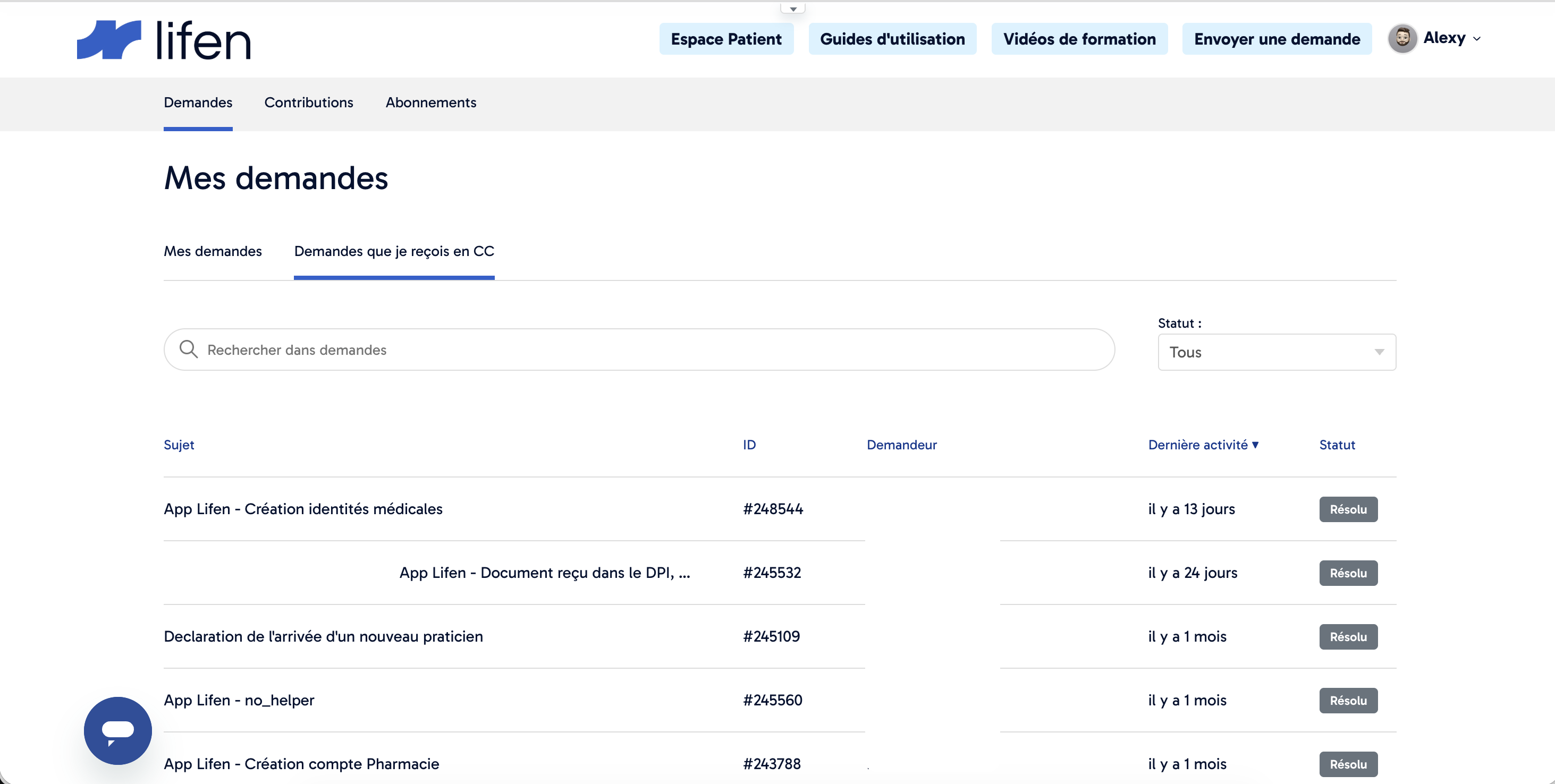
Task: Click Résolu badge for request #243788
Action: point(1348,764)
